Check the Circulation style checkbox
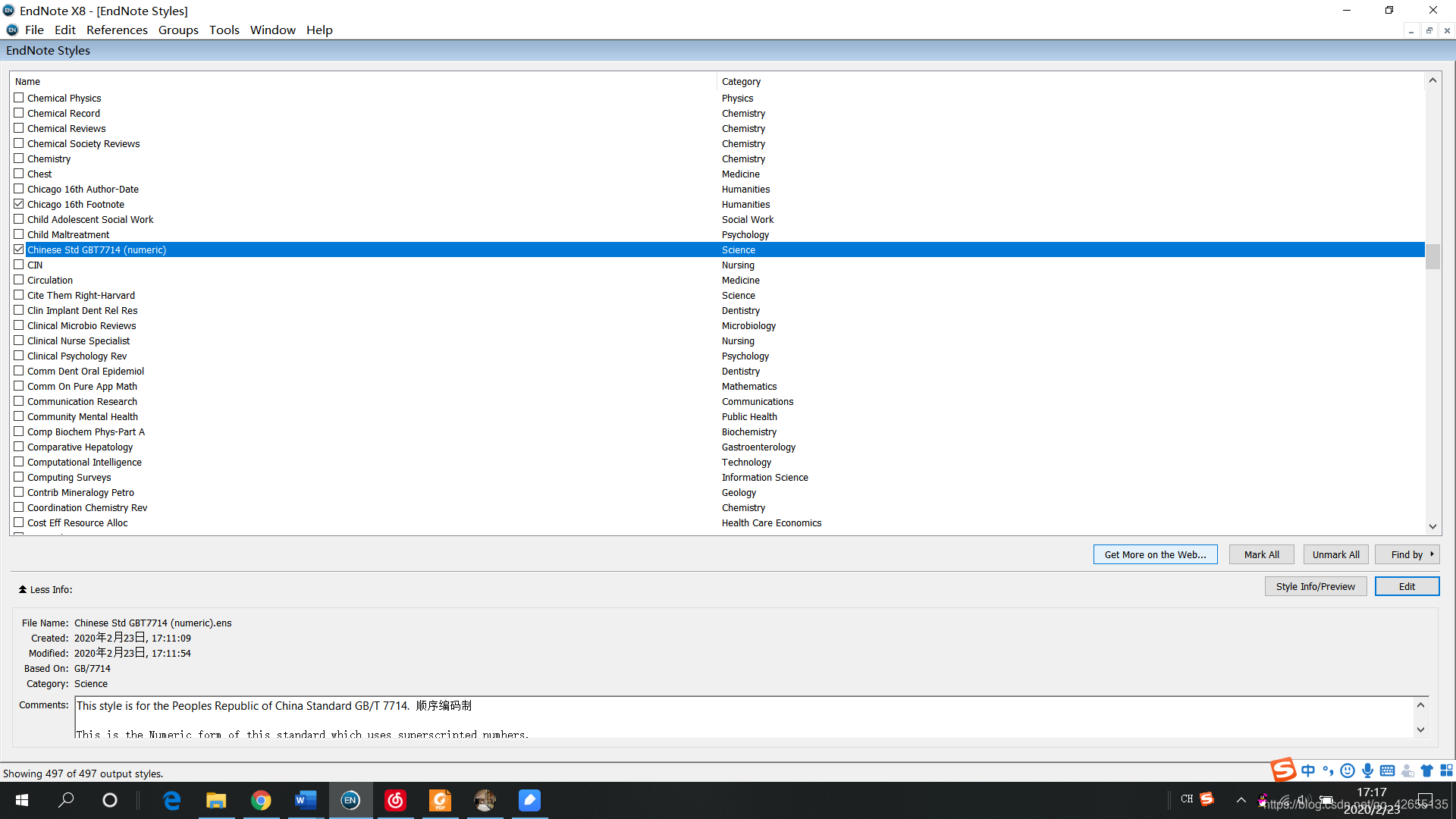The image size is (1456, 819). (19, 280)
